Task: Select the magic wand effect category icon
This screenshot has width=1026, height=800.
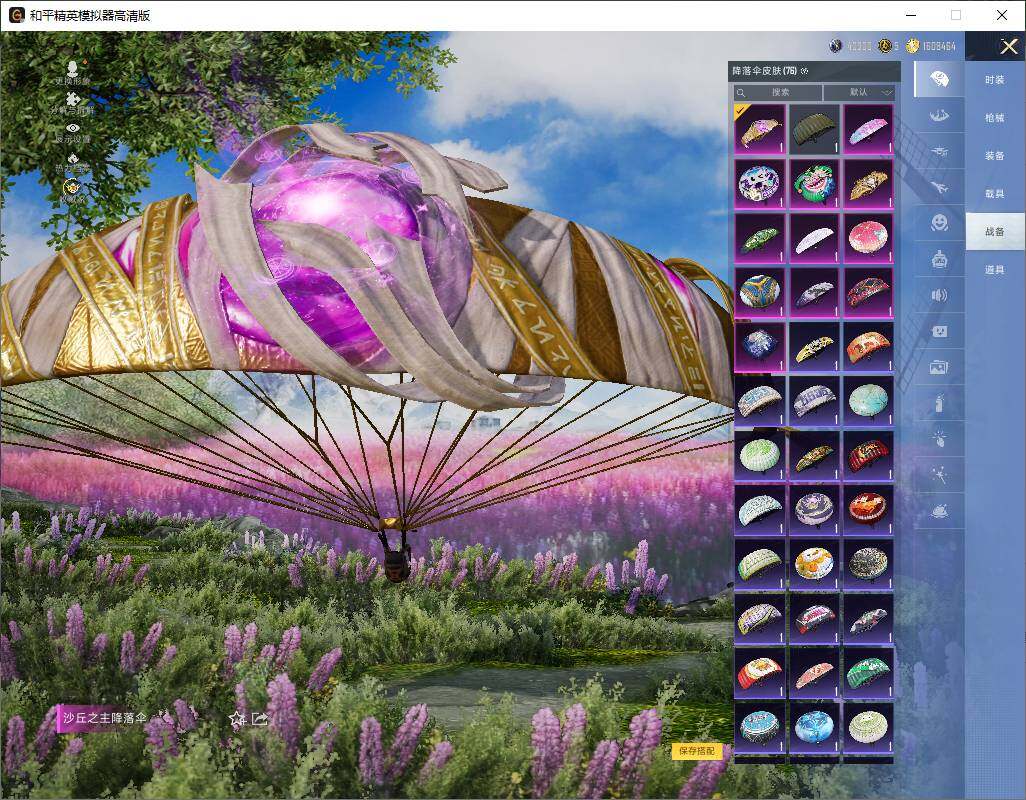Action: [939, 475]
